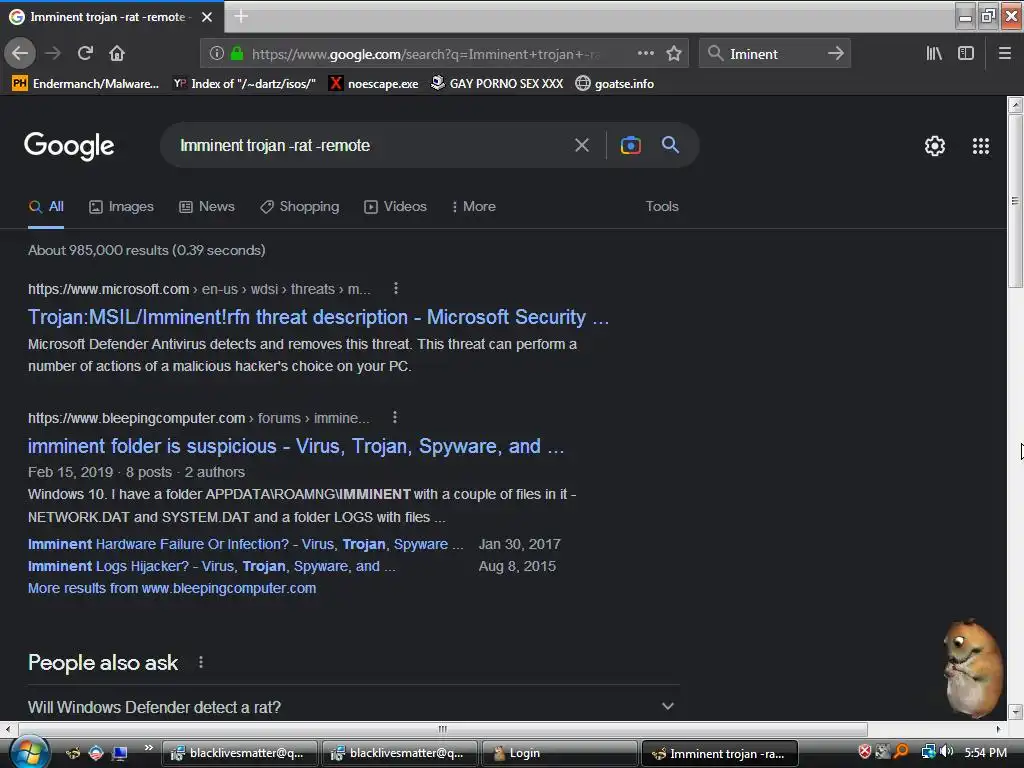Viewport: 1024px width, 768px height.
Task: Switch to the News results tab
Action: point(207,206)
